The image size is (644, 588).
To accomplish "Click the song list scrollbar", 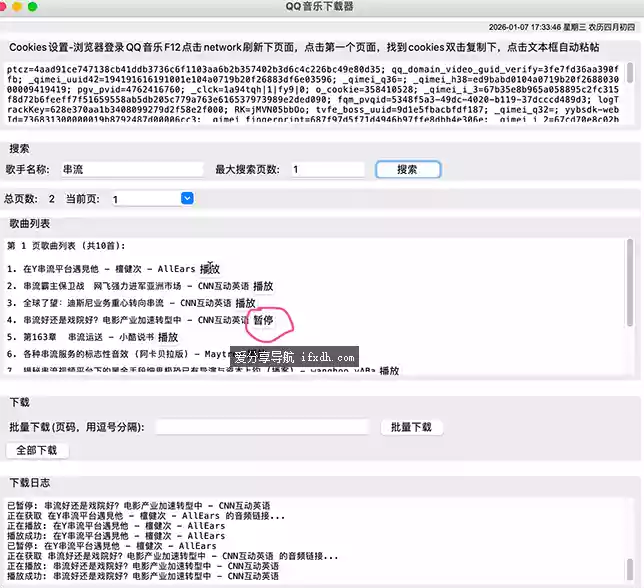I will [x=630, y=283].
